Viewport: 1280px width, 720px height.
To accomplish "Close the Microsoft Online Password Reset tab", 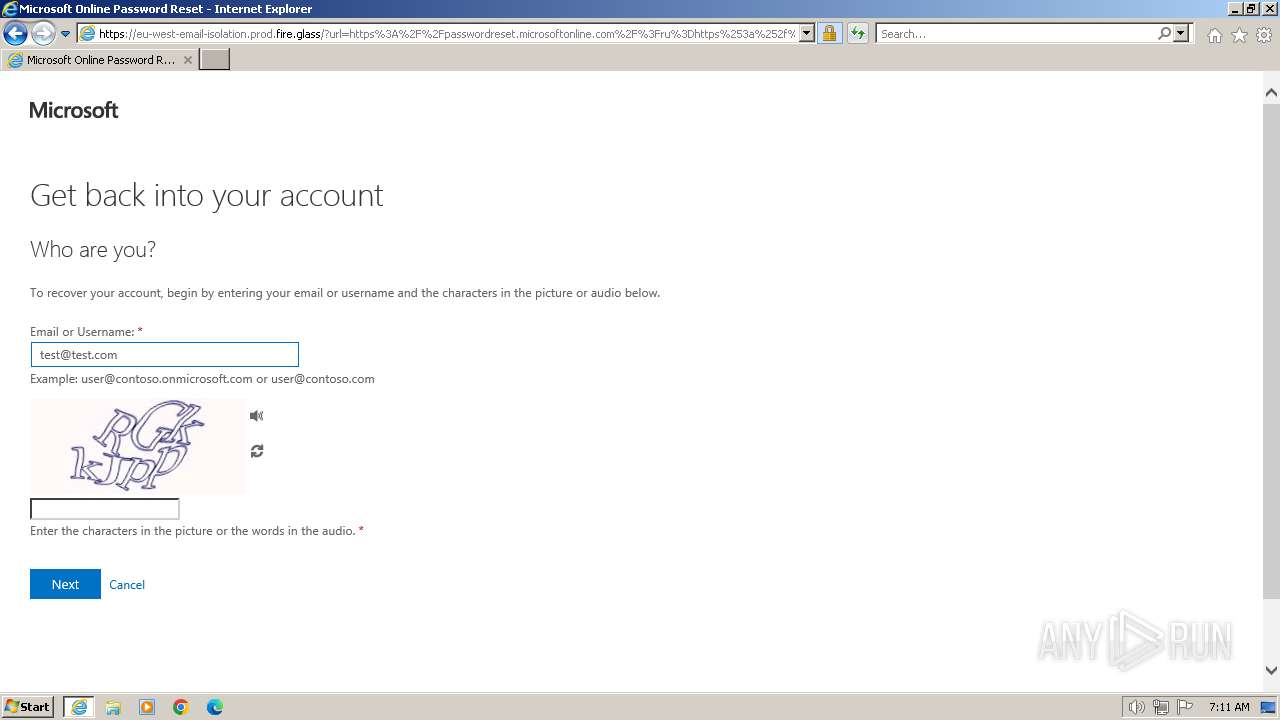I will [x=187, y=60].
